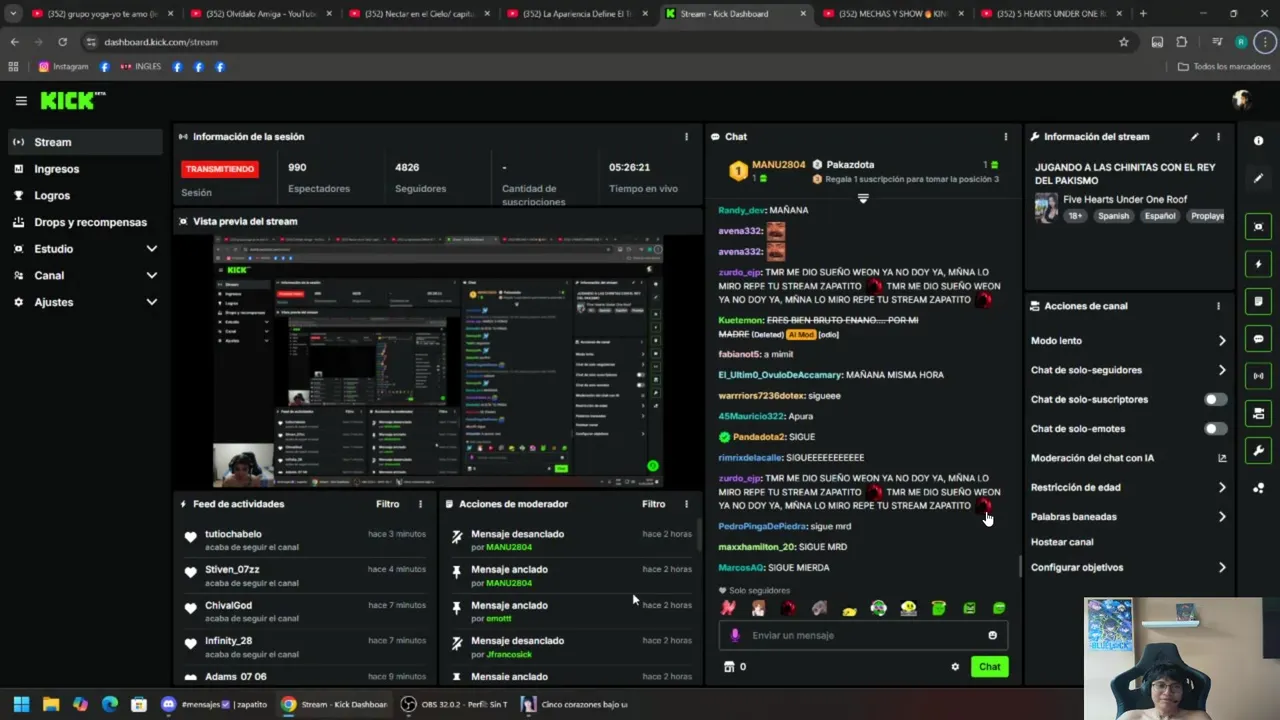Screen dimensions: 1280x720
Task: Open Acciones de moderador three-dot menu
Action: [x=686, y=504]
